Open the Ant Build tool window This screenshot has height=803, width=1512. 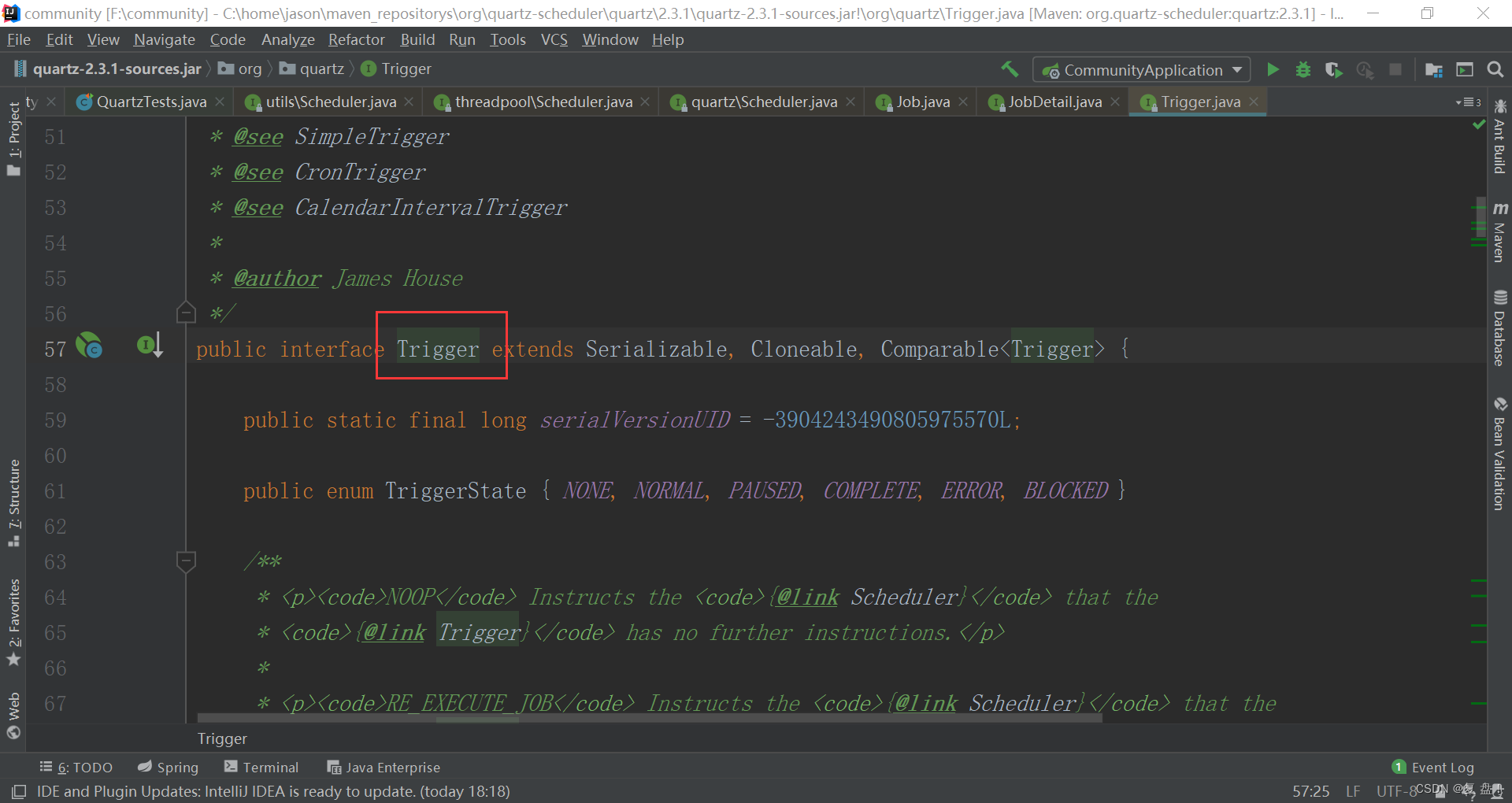(x=1499, y=136)
